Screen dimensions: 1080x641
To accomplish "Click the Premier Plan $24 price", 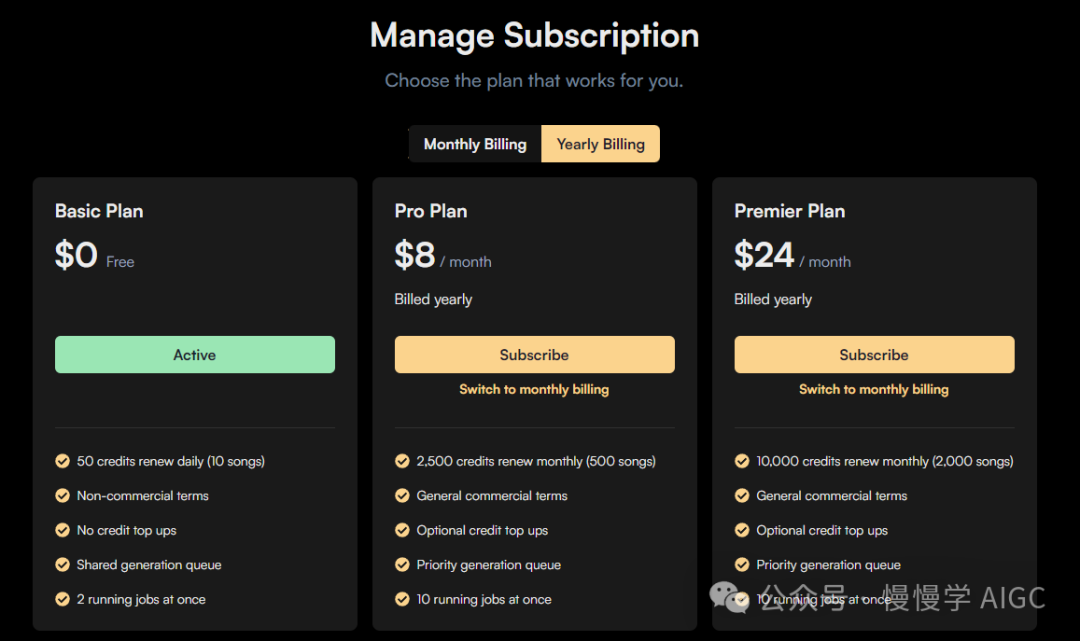I will [x=764, y=255].
